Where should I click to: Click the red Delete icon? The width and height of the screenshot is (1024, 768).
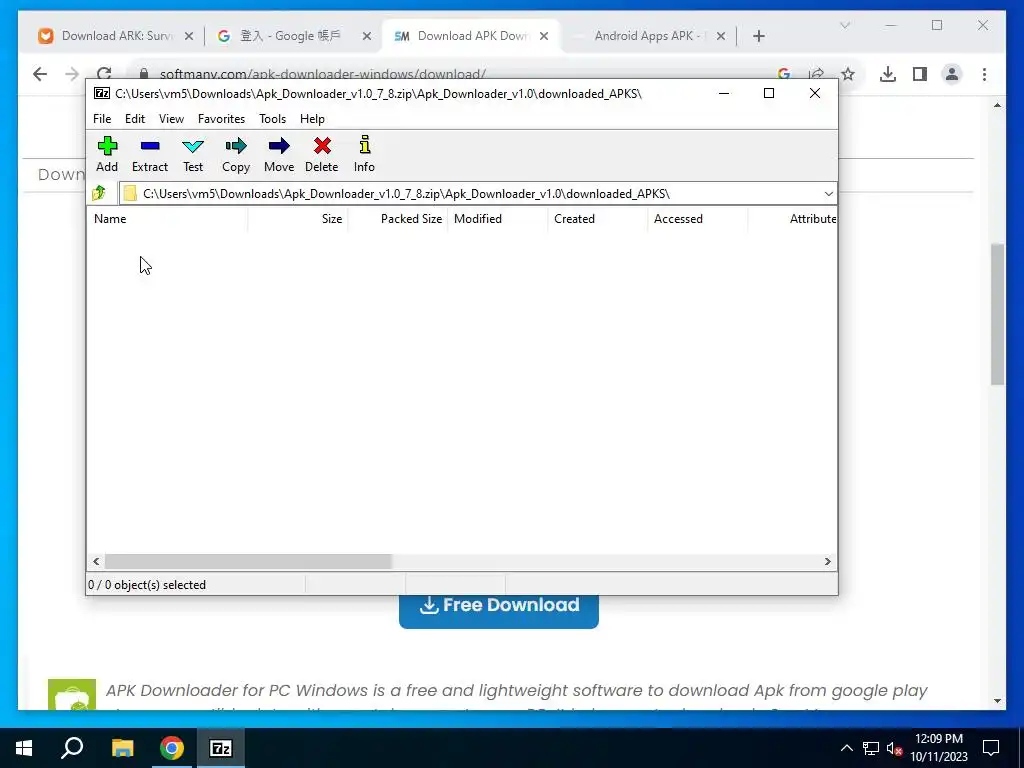(x=322, y=146)
